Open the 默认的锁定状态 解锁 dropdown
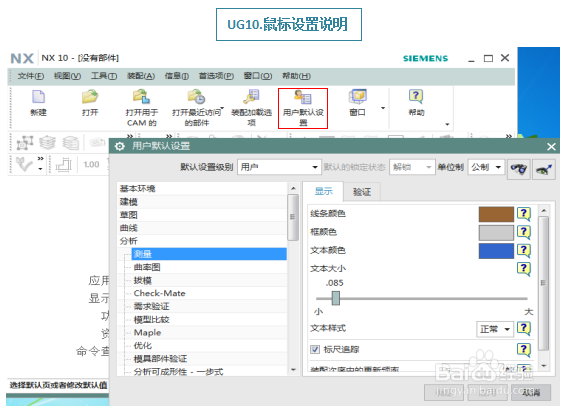Screen dimensions: 567x410 tap(412, 167)
